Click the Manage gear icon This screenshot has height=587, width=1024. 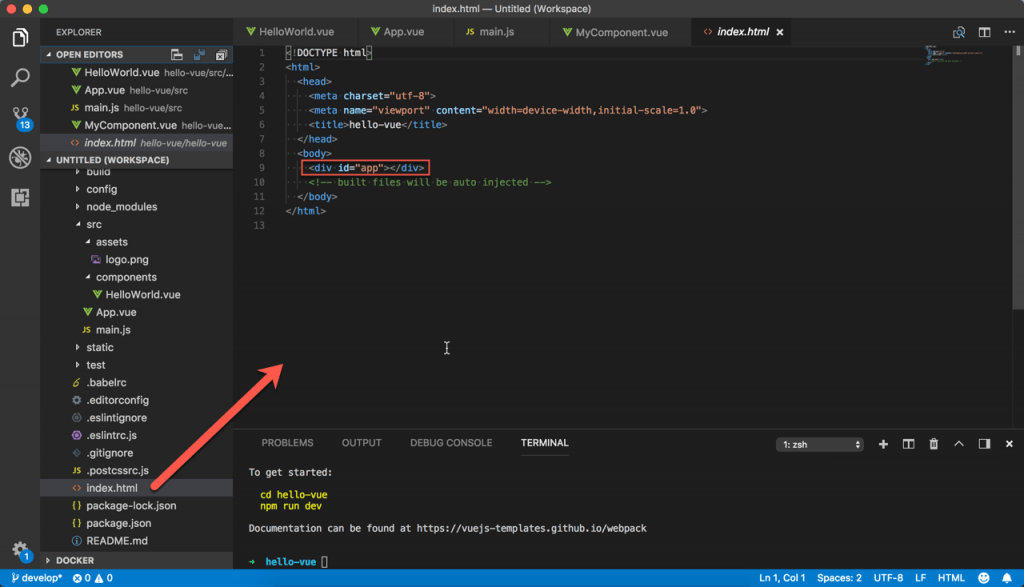pyautogui.click(x=20, y=549)
